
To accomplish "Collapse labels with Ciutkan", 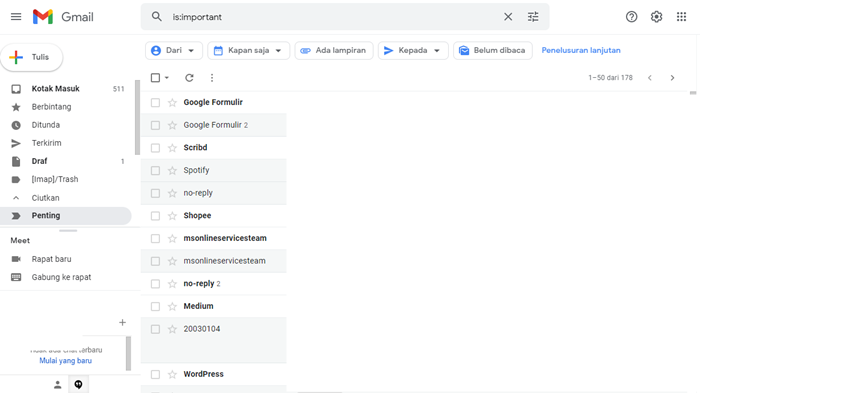I will (x=46, y=198).
